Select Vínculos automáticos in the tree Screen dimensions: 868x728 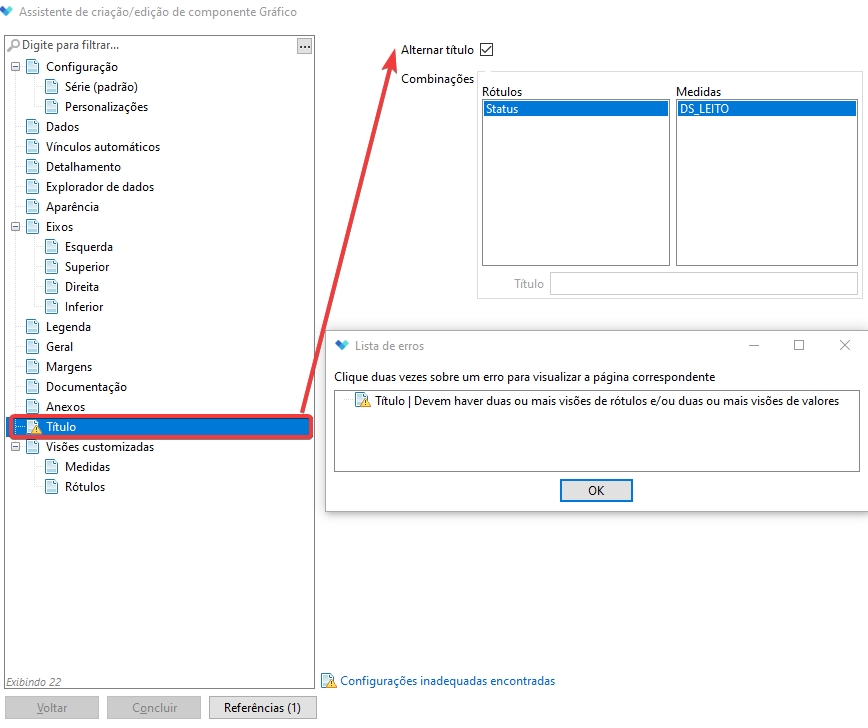pos(102,147)
